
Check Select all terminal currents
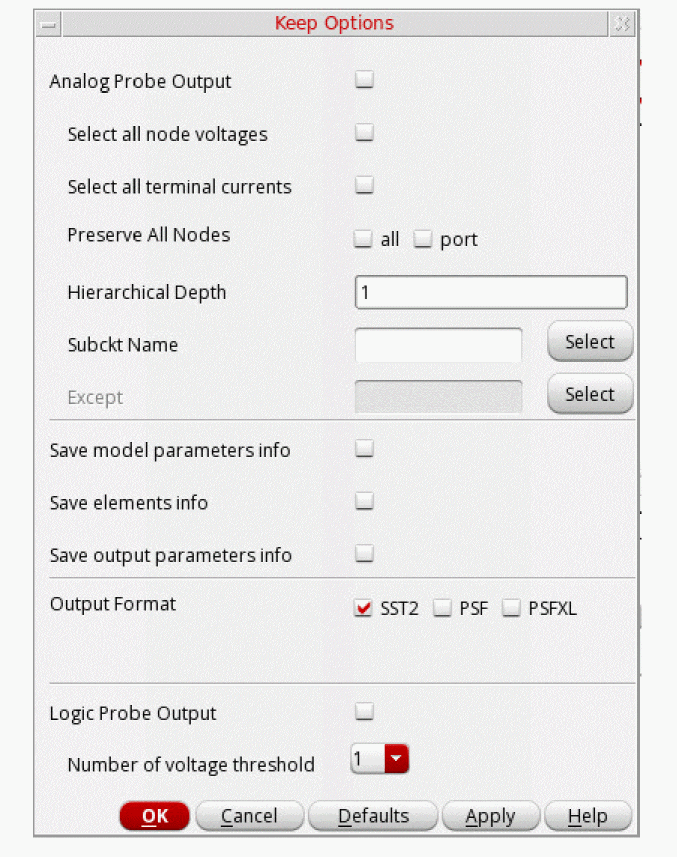point(365,184)
